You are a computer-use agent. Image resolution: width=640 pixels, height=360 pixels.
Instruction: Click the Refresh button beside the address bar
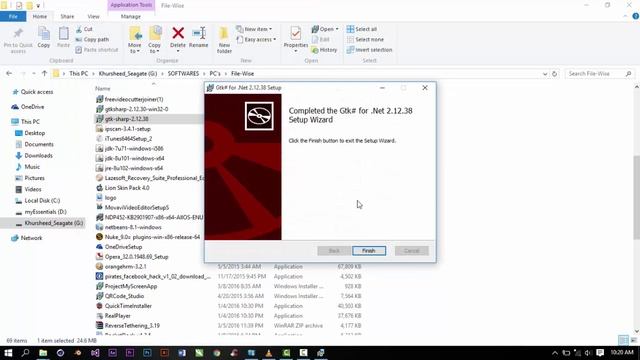(x=554, y=74)
